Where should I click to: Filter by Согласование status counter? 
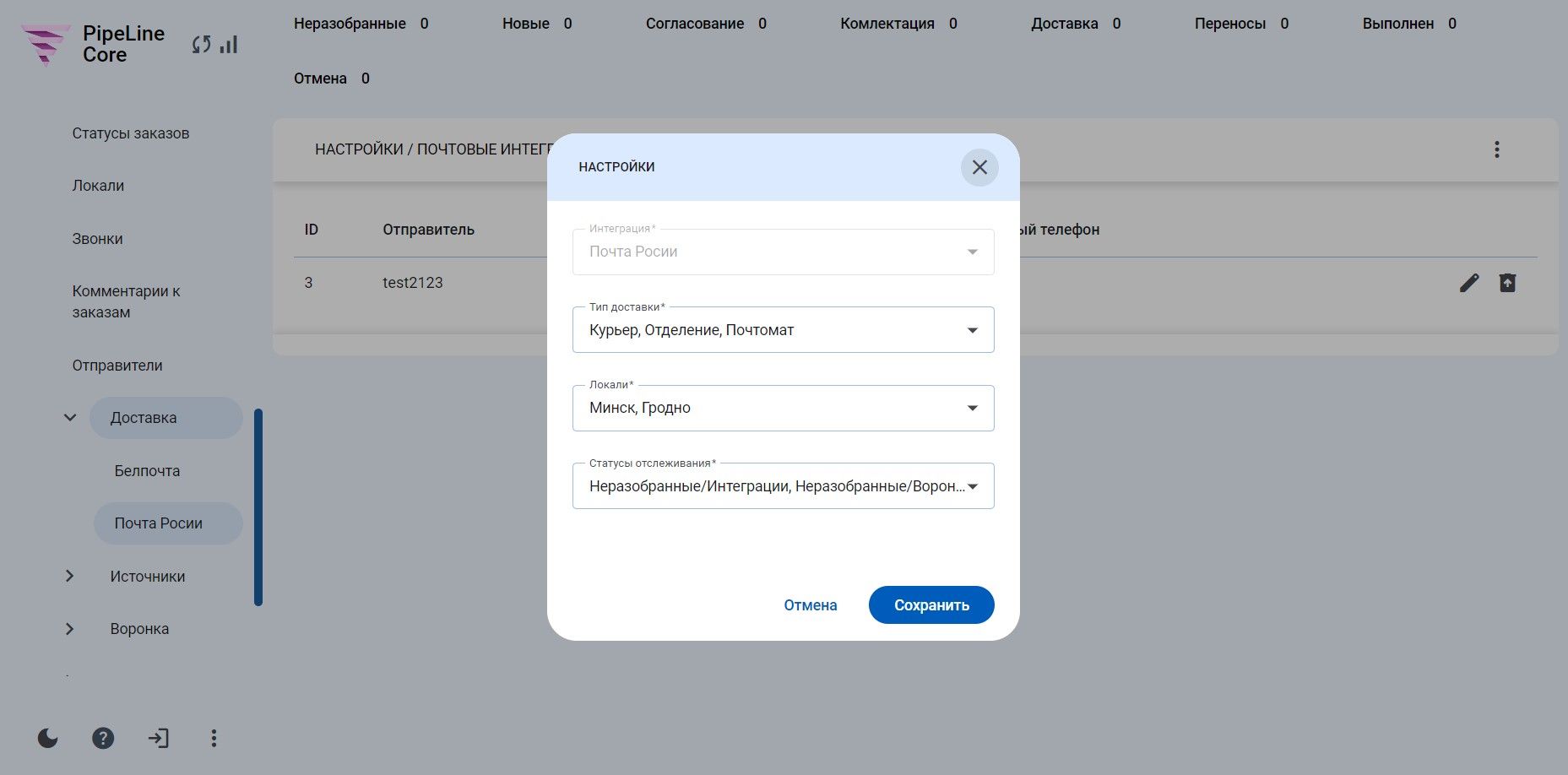706,24
